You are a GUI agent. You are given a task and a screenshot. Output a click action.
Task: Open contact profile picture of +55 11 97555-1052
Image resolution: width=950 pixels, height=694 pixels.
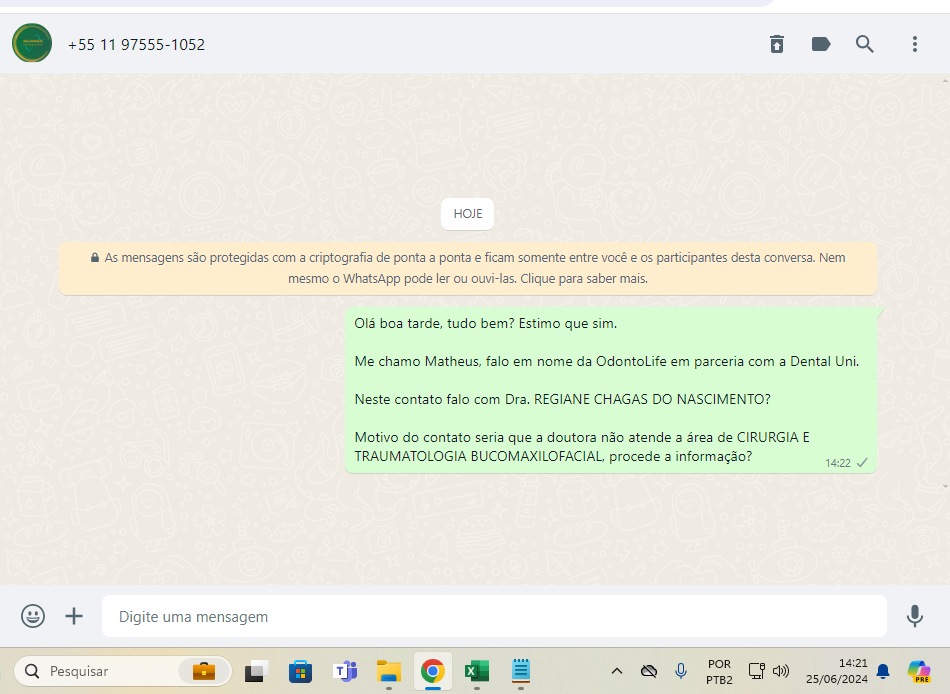pos(32,43)
